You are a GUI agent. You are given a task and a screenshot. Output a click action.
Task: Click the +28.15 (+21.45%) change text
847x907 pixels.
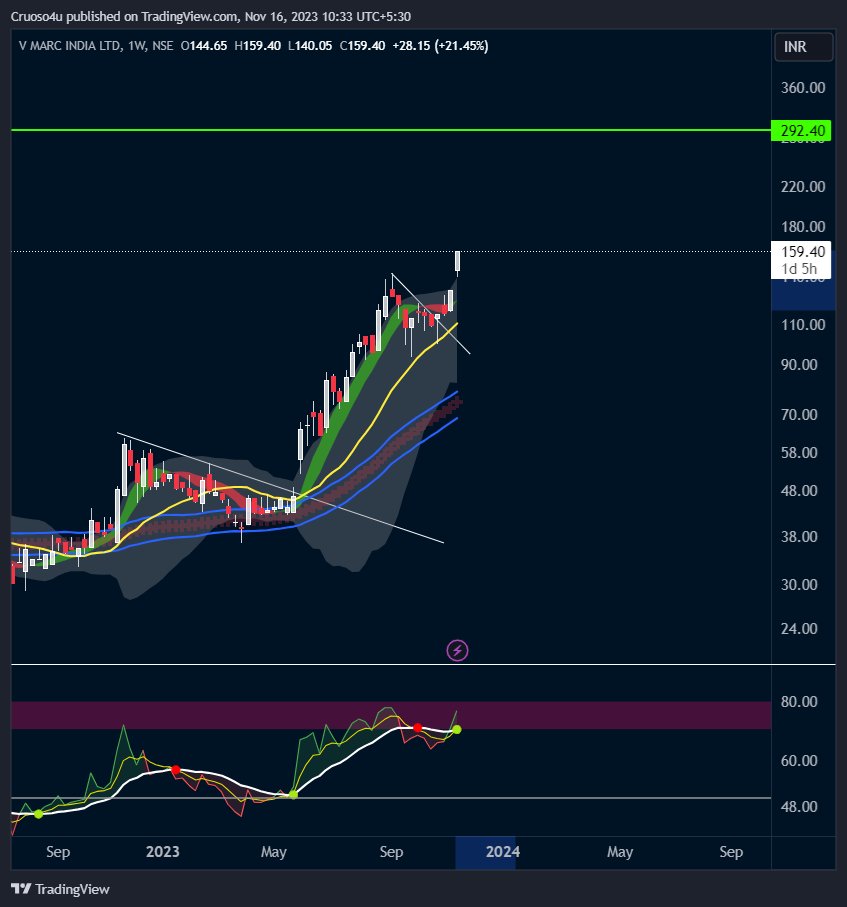pyautogui.click(x=440, y=46)
